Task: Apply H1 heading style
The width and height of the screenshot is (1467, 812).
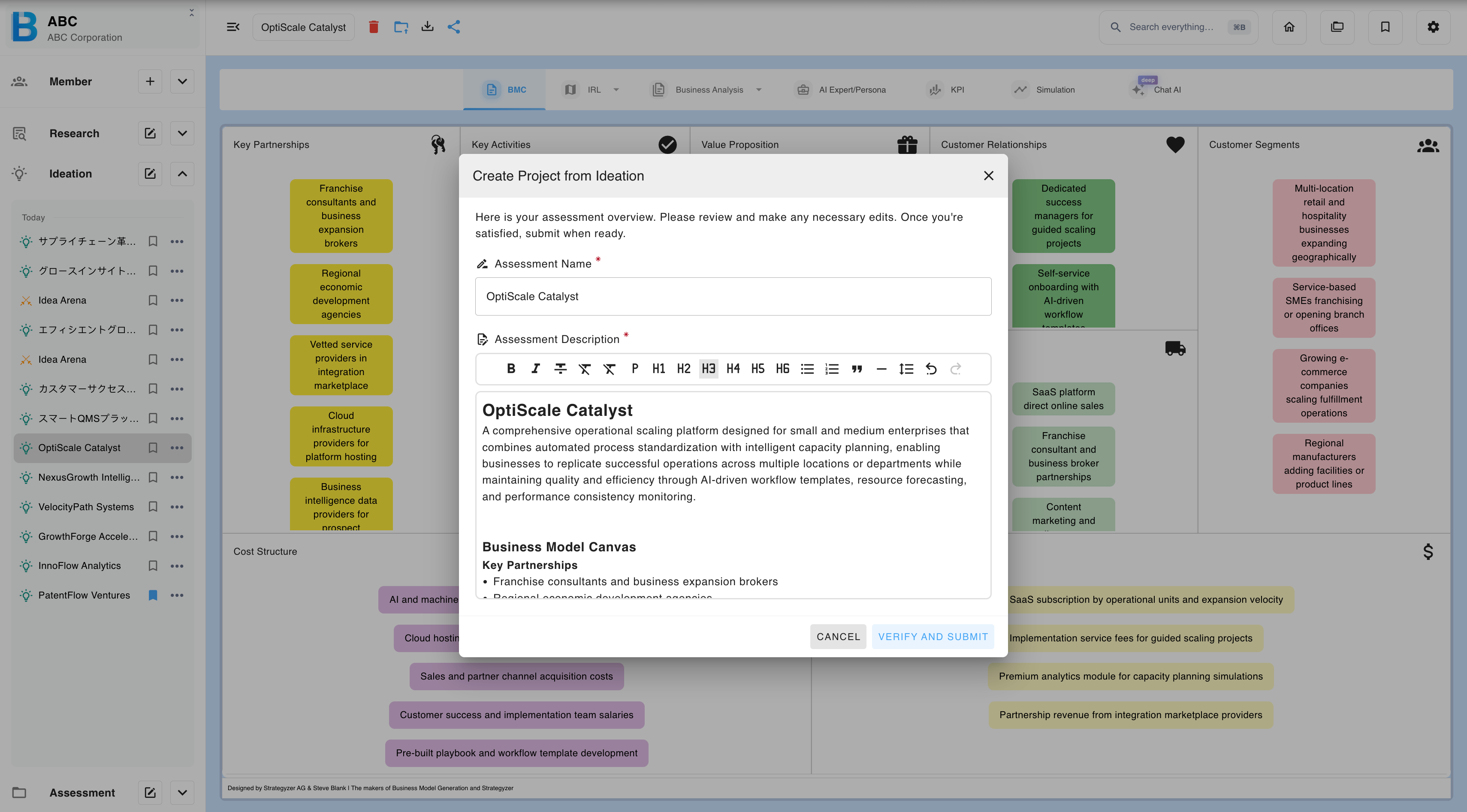Action: [659, 369]
